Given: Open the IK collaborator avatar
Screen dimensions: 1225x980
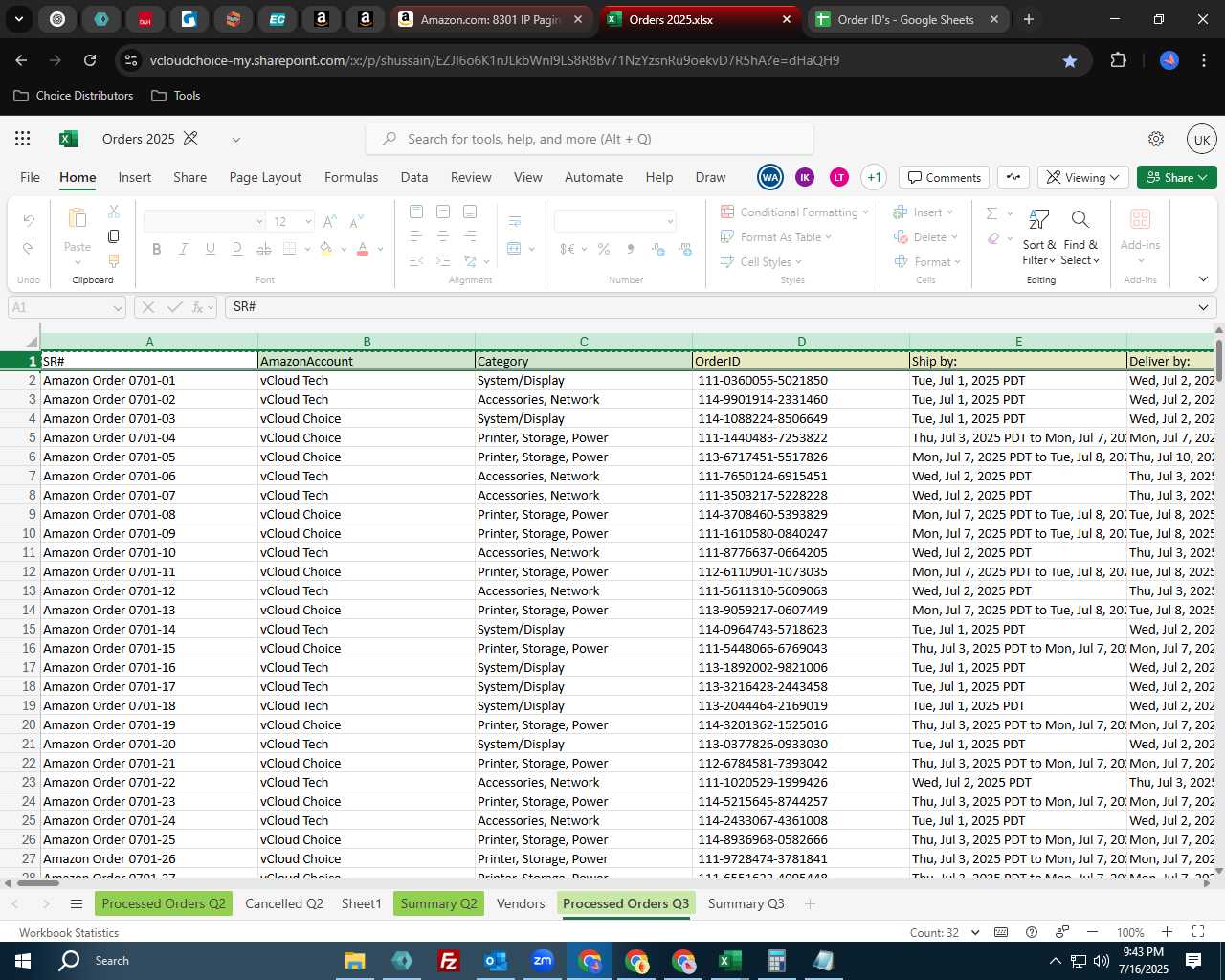Looking at the screenshot, I should 805,177.
